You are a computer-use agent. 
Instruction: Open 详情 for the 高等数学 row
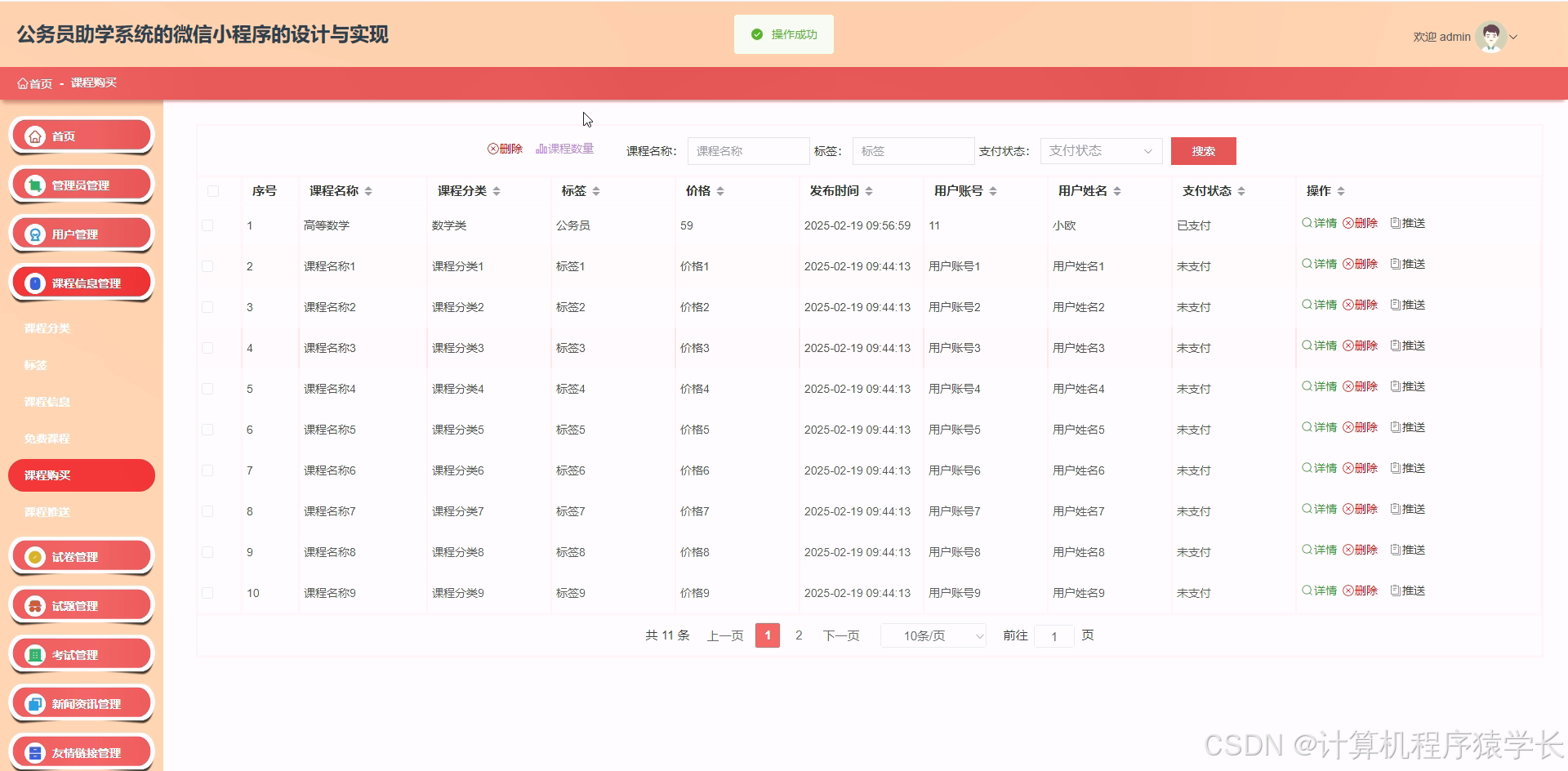[x=1319, y=222]
